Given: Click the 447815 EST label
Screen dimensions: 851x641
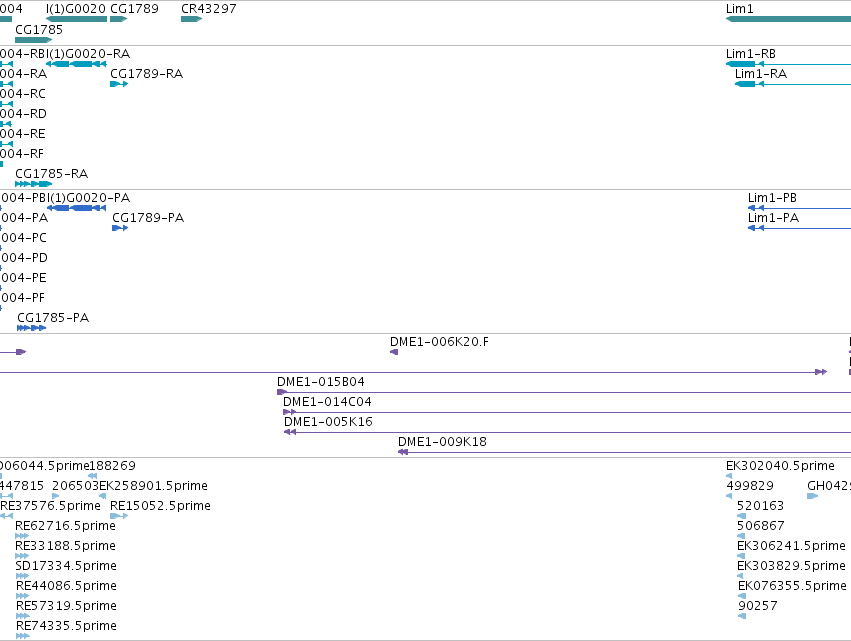Looking at the screenshot, I should [22, 486].
